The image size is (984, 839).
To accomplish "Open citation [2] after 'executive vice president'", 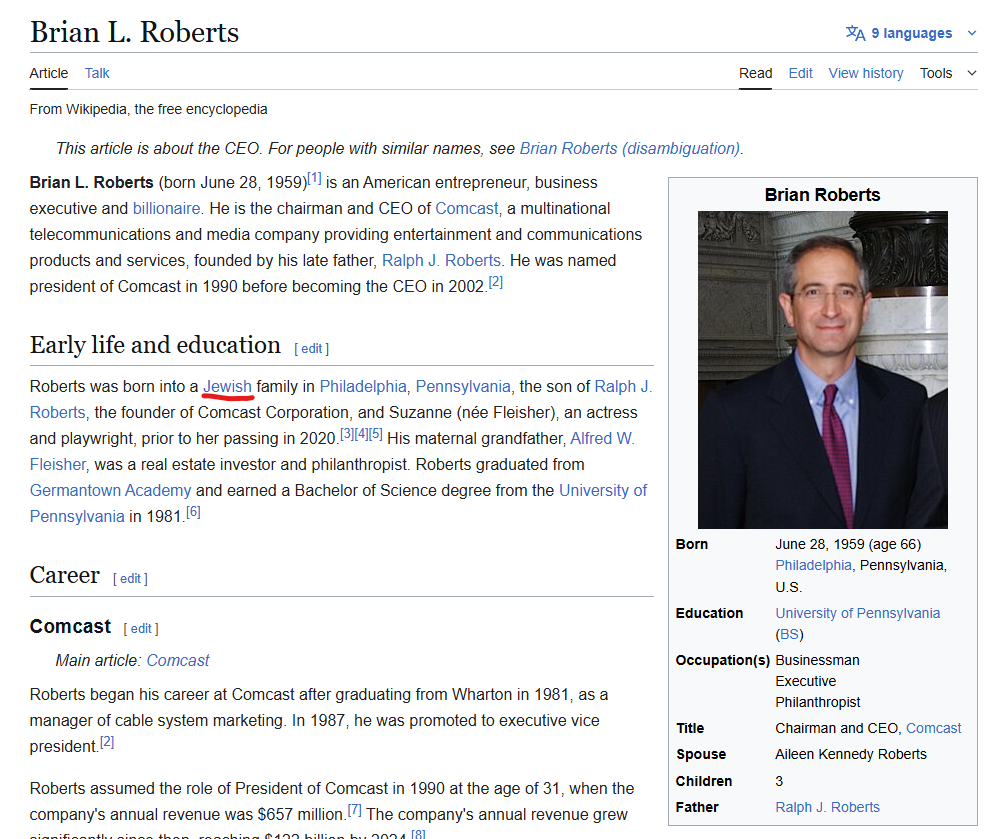I will coord(107,742).
